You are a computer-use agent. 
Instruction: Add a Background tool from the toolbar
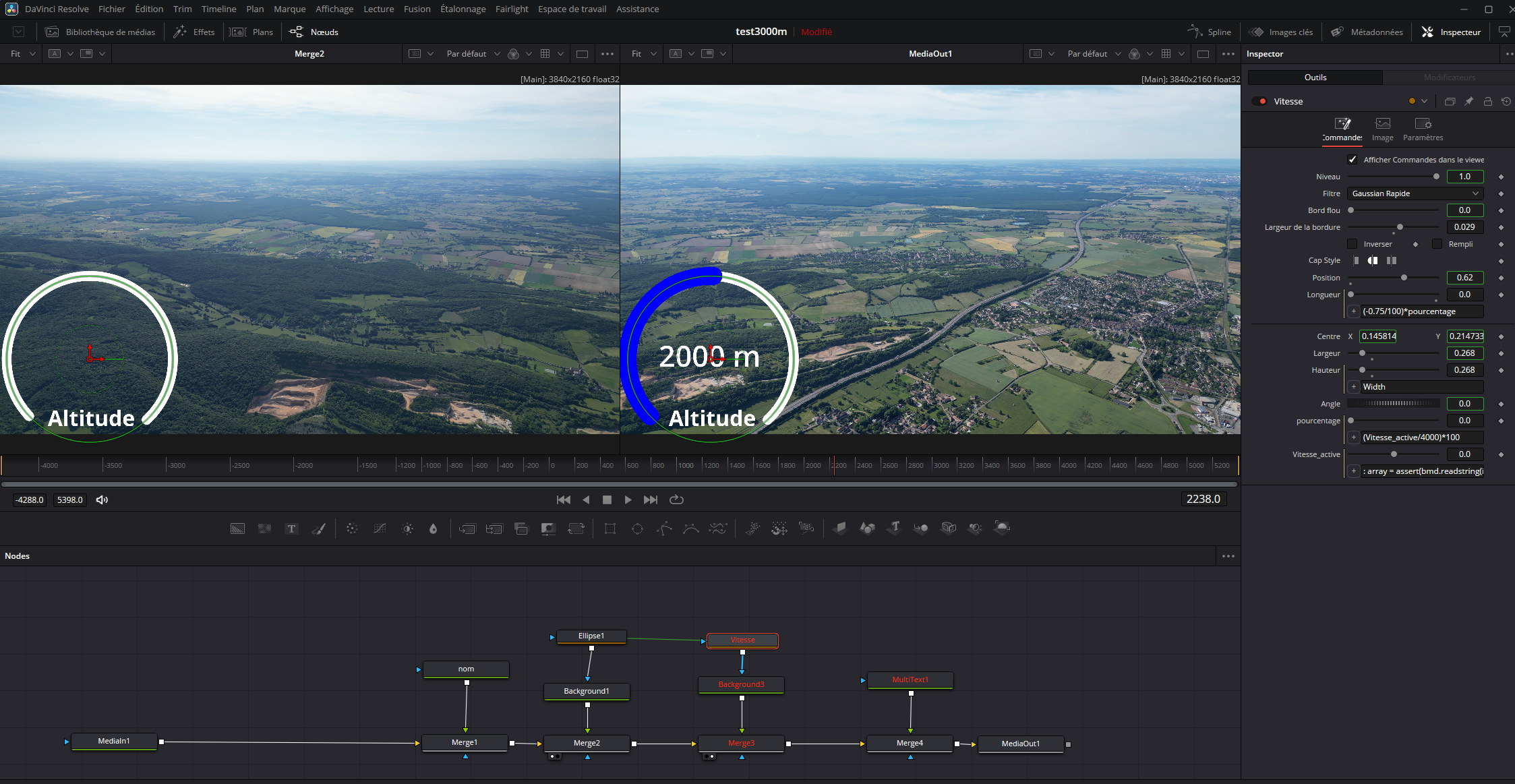[237, 529]
